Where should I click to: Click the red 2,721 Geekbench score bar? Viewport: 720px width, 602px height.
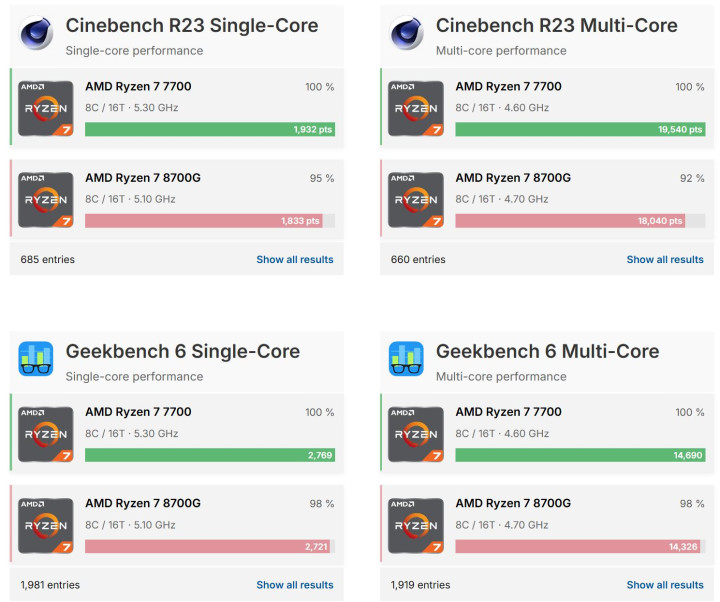tap(207, 547)
